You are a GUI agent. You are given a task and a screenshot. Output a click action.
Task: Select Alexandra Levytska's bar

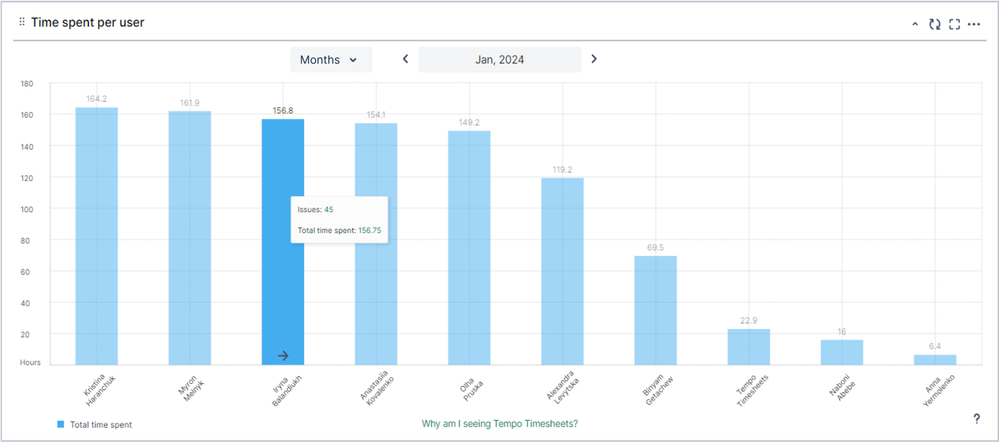[563, 271]
